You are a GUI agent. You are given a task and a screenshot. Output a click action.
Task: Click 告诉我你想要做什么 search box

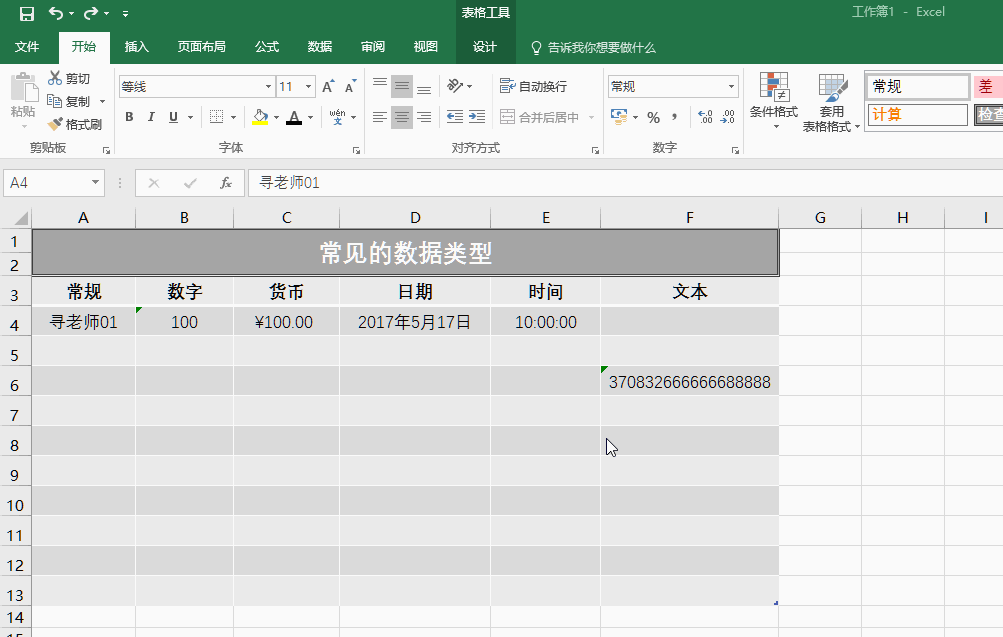click(594, 47)
